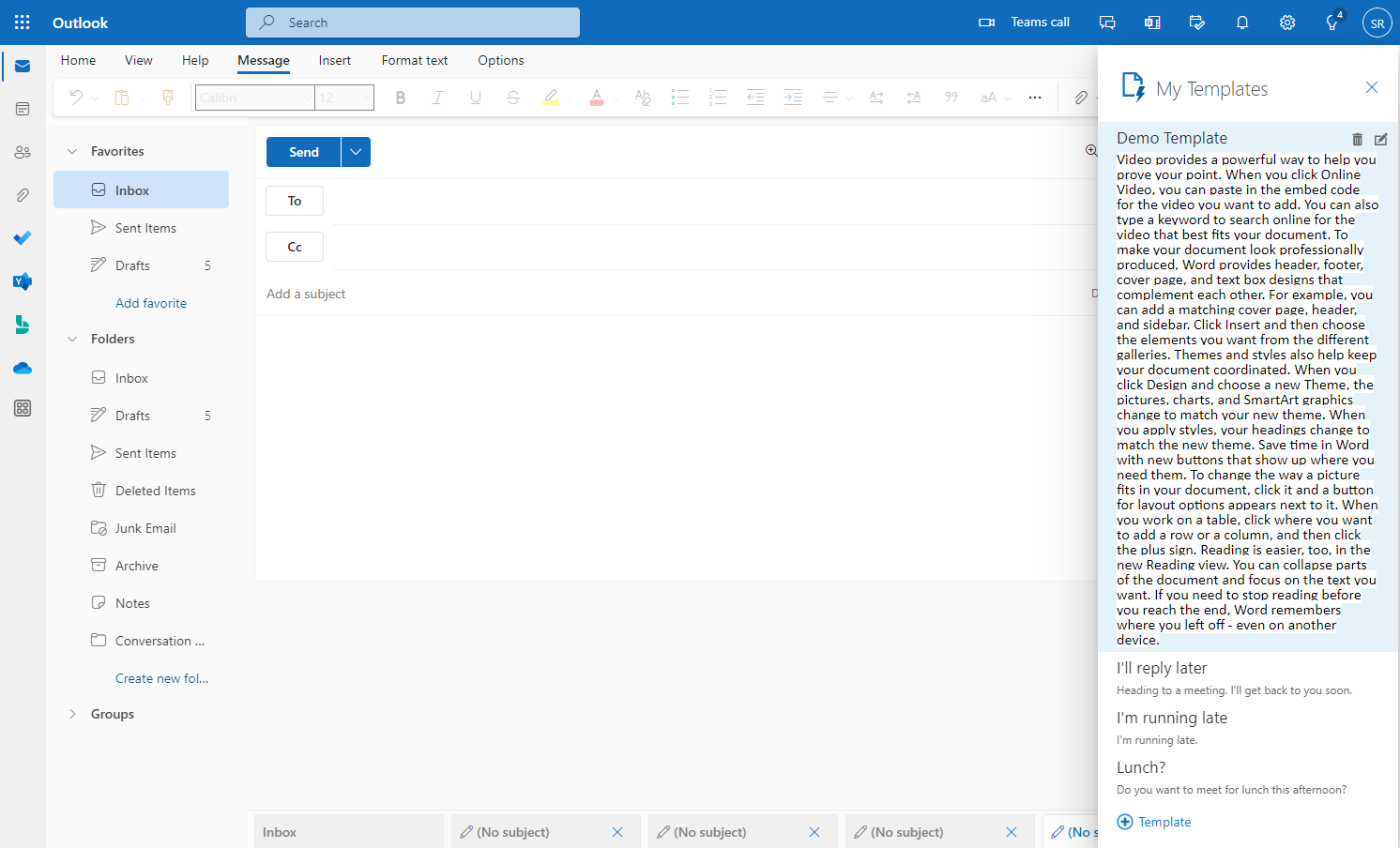Open the View ribbon tab

pyautogui.click(x=139, y=60)
